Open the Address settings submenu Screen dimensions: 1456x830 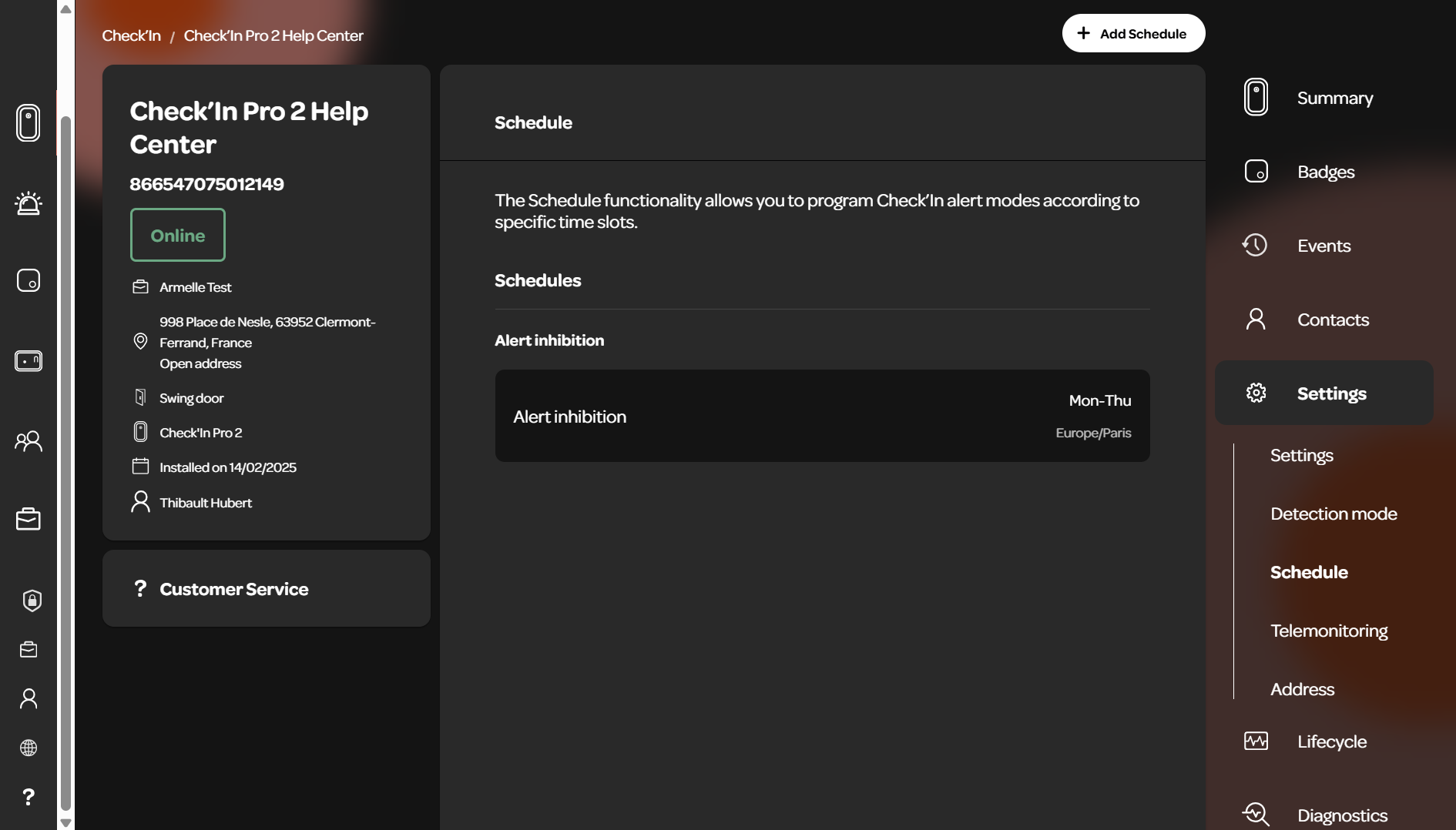click(1302, 689)
